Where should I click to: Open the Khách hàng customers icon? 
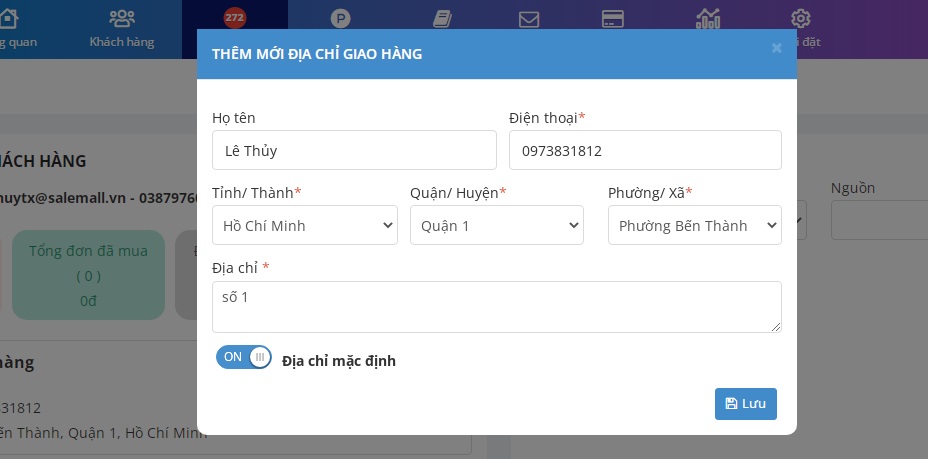tap(122, 19)
